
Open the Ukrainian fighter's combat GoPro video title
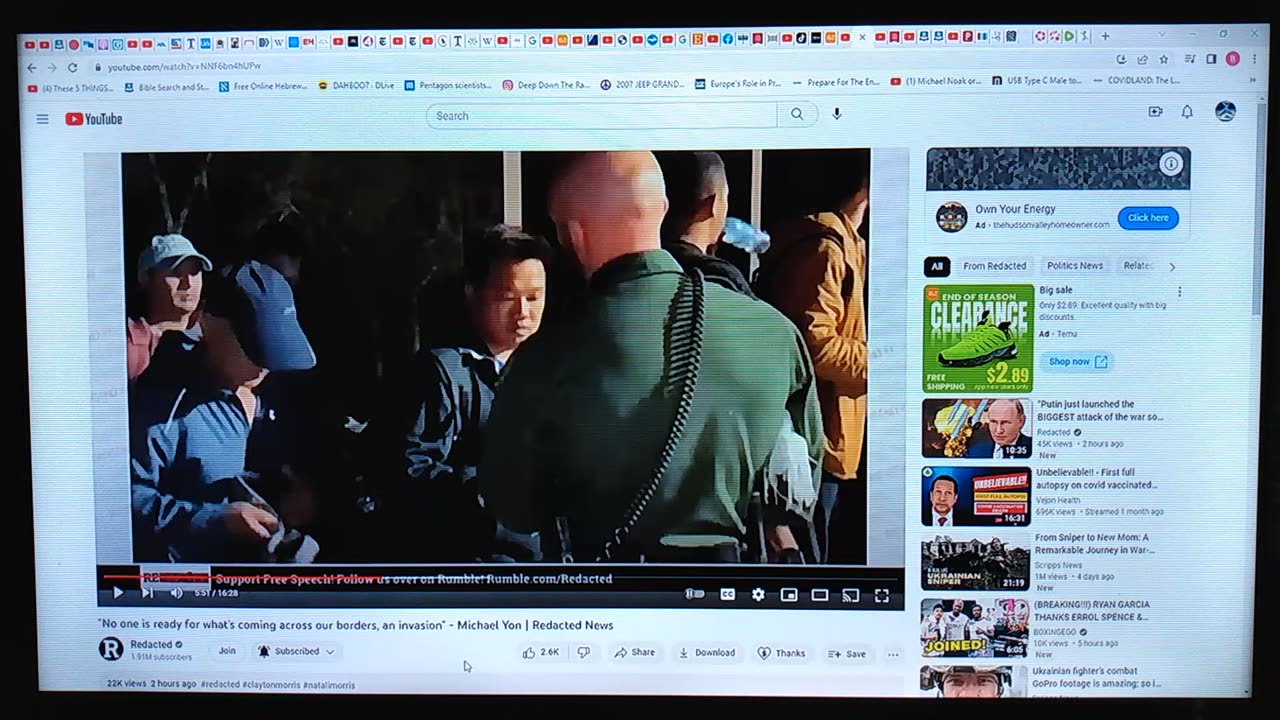(1098, 678)
